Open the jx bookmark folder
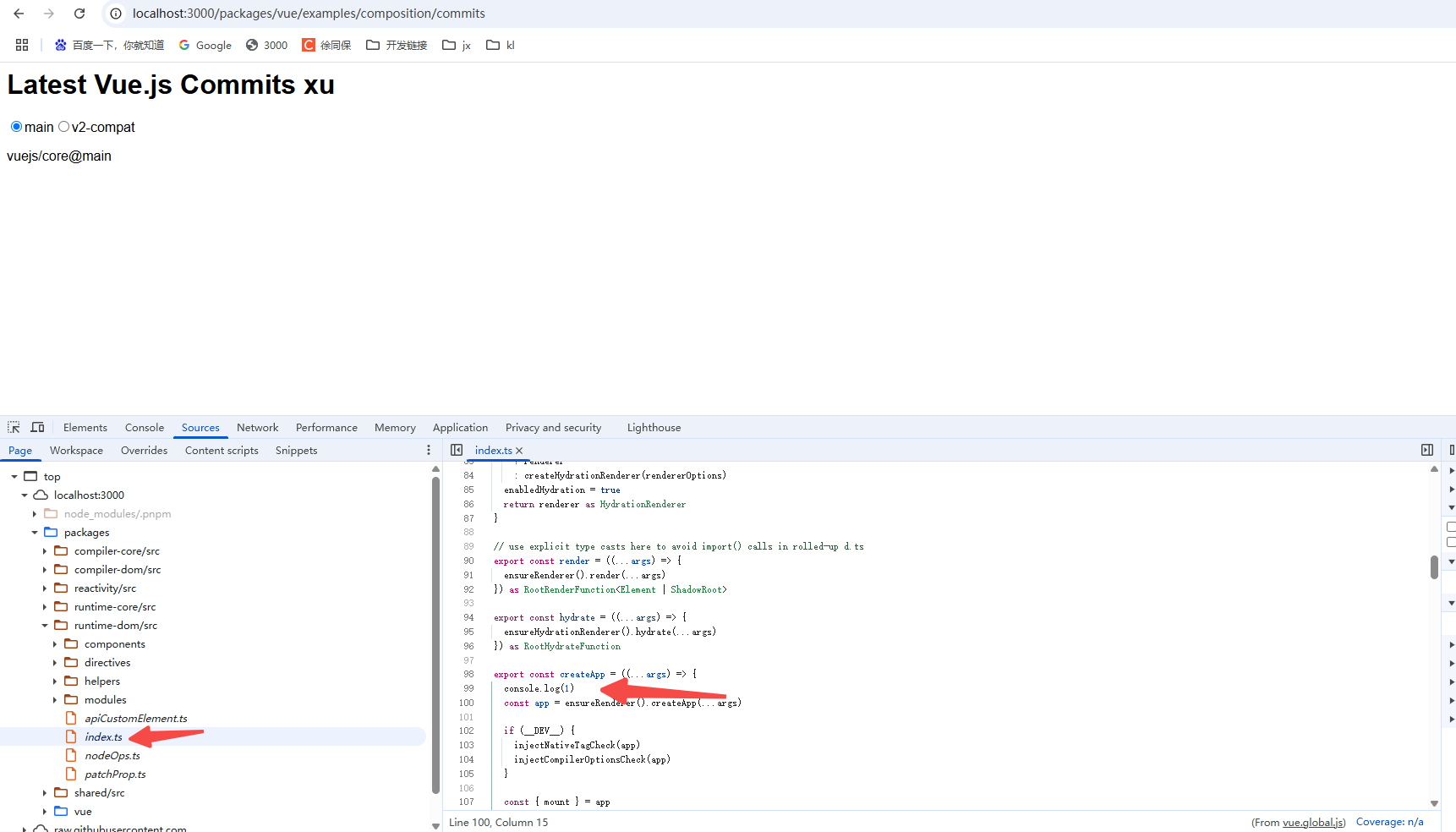Screen dimensions: 1456x832 click(x=457, y=45)
